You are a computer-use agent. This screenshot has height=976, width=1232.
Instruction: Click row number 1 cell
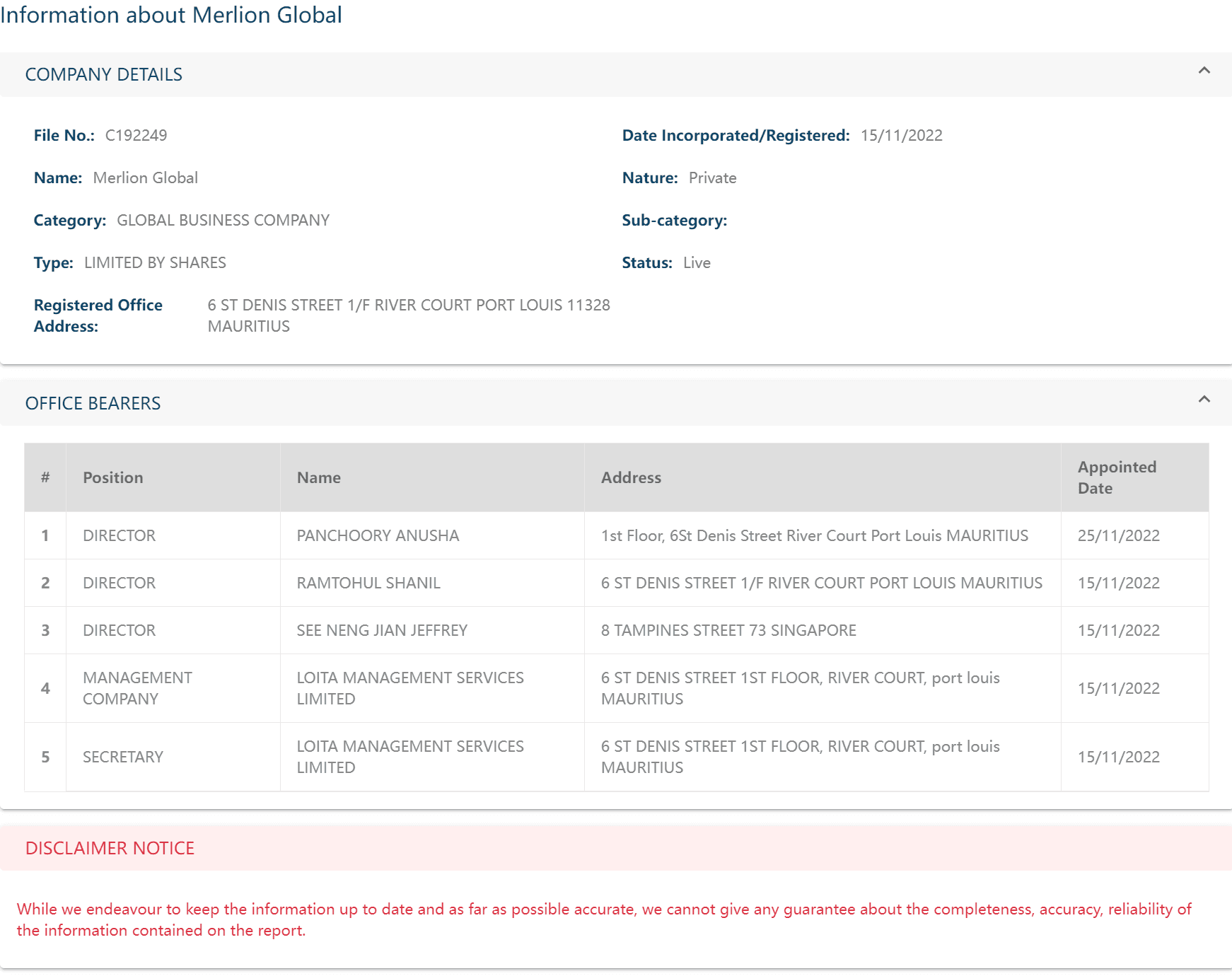(x=45, y=535)
